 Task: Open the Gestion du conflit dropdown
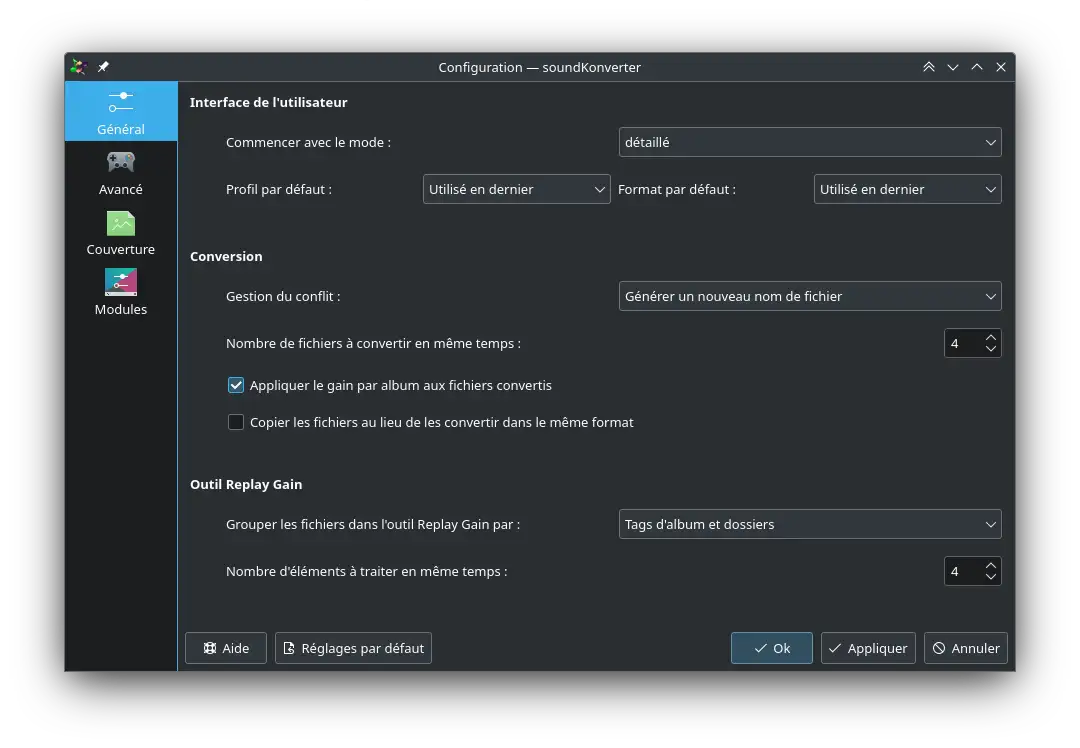click(x=810, y=296)
